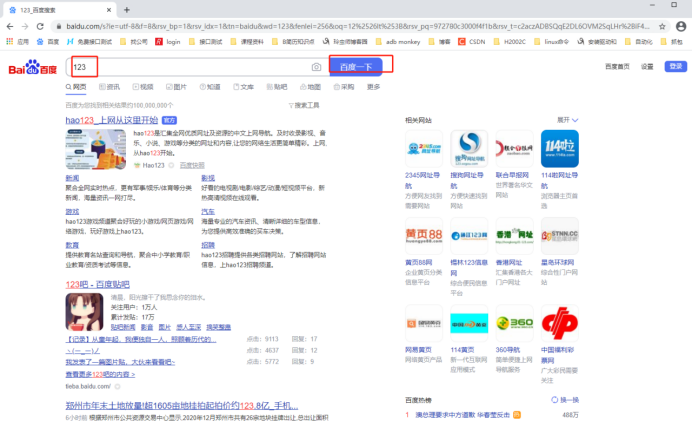
Task: Open the 招聘 sublink under hao123
Action: pyautogui.click(x=208, y=245)
